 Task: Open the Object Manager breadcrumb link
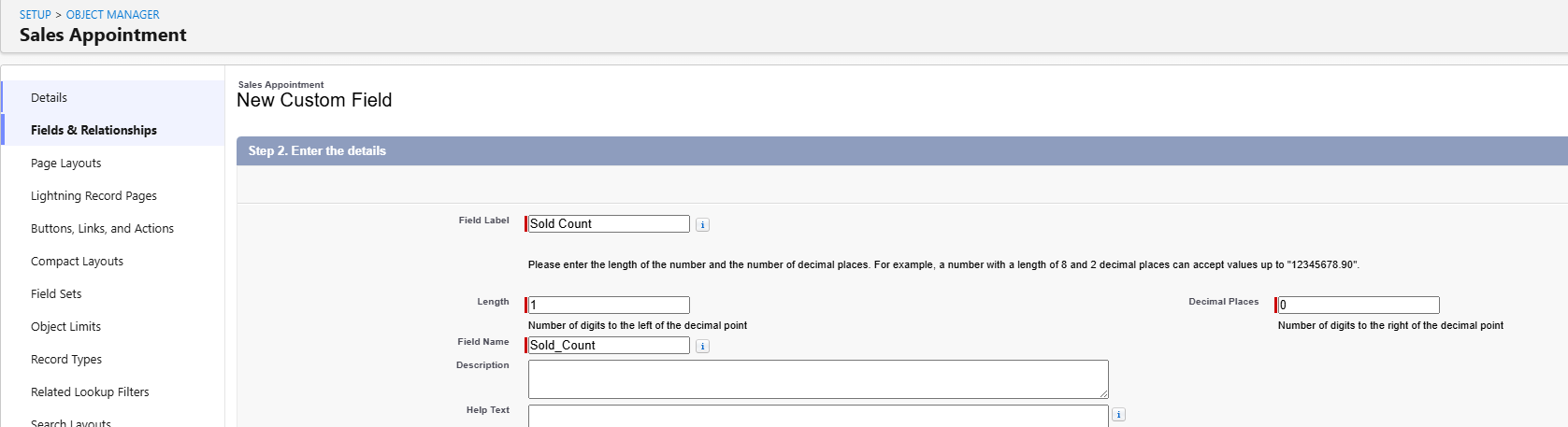tap(113, 15)
